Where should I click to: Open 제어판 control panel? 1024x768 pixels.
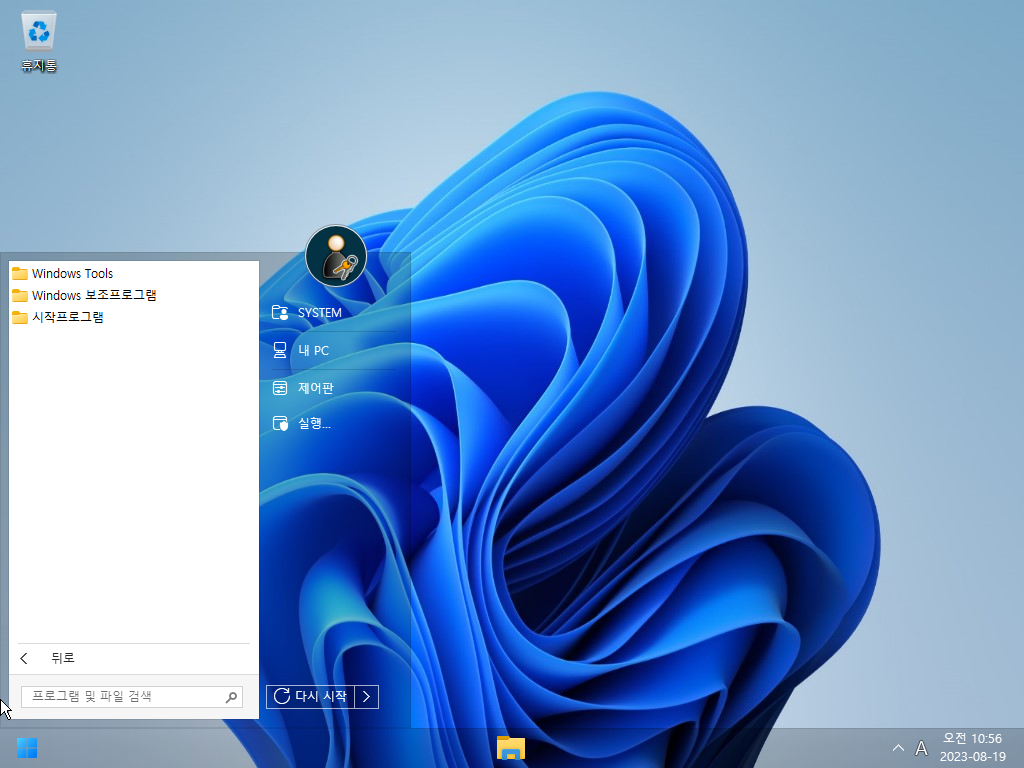click(x=333, y=388)
